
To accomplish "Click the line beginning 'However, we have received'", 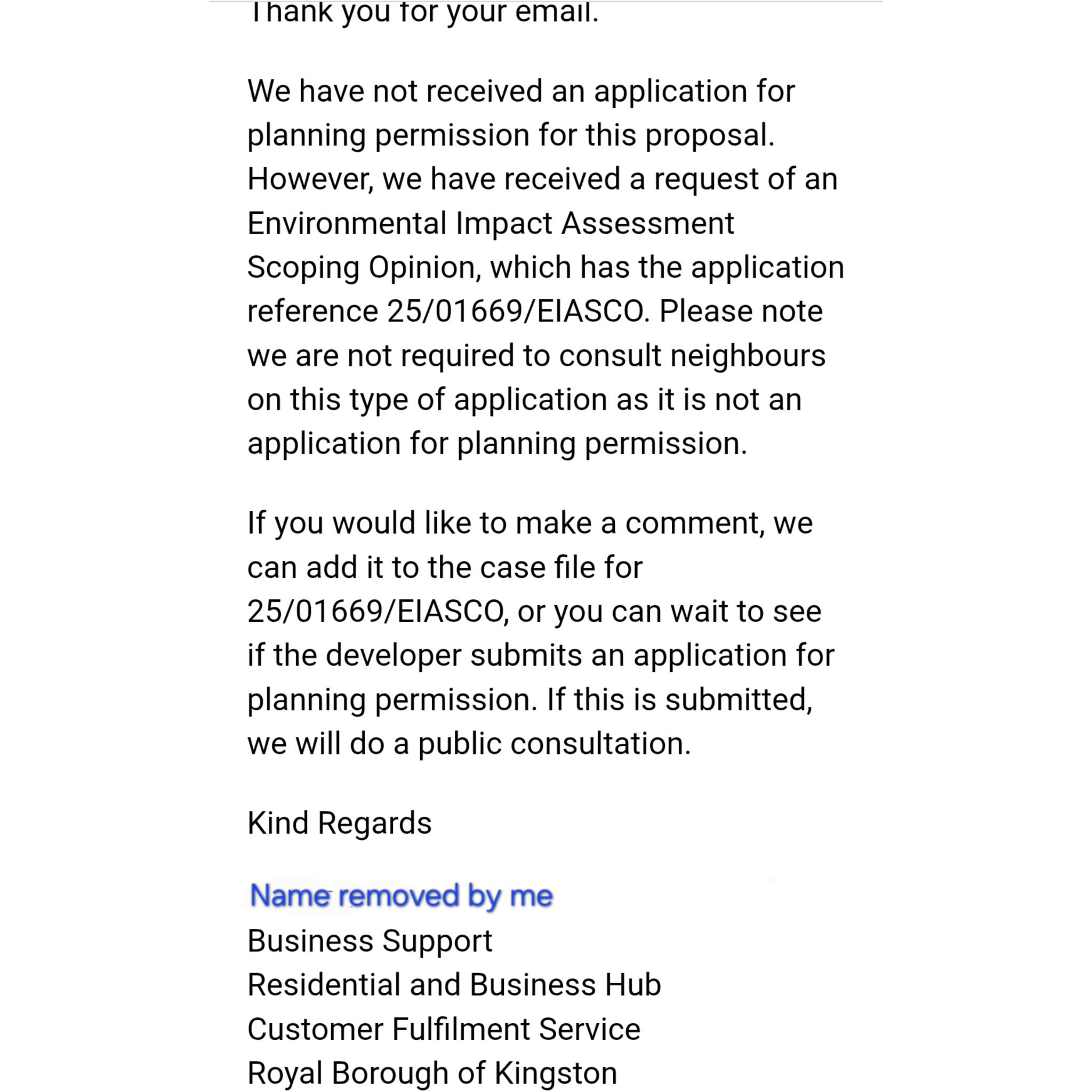I will coord(542,179).
